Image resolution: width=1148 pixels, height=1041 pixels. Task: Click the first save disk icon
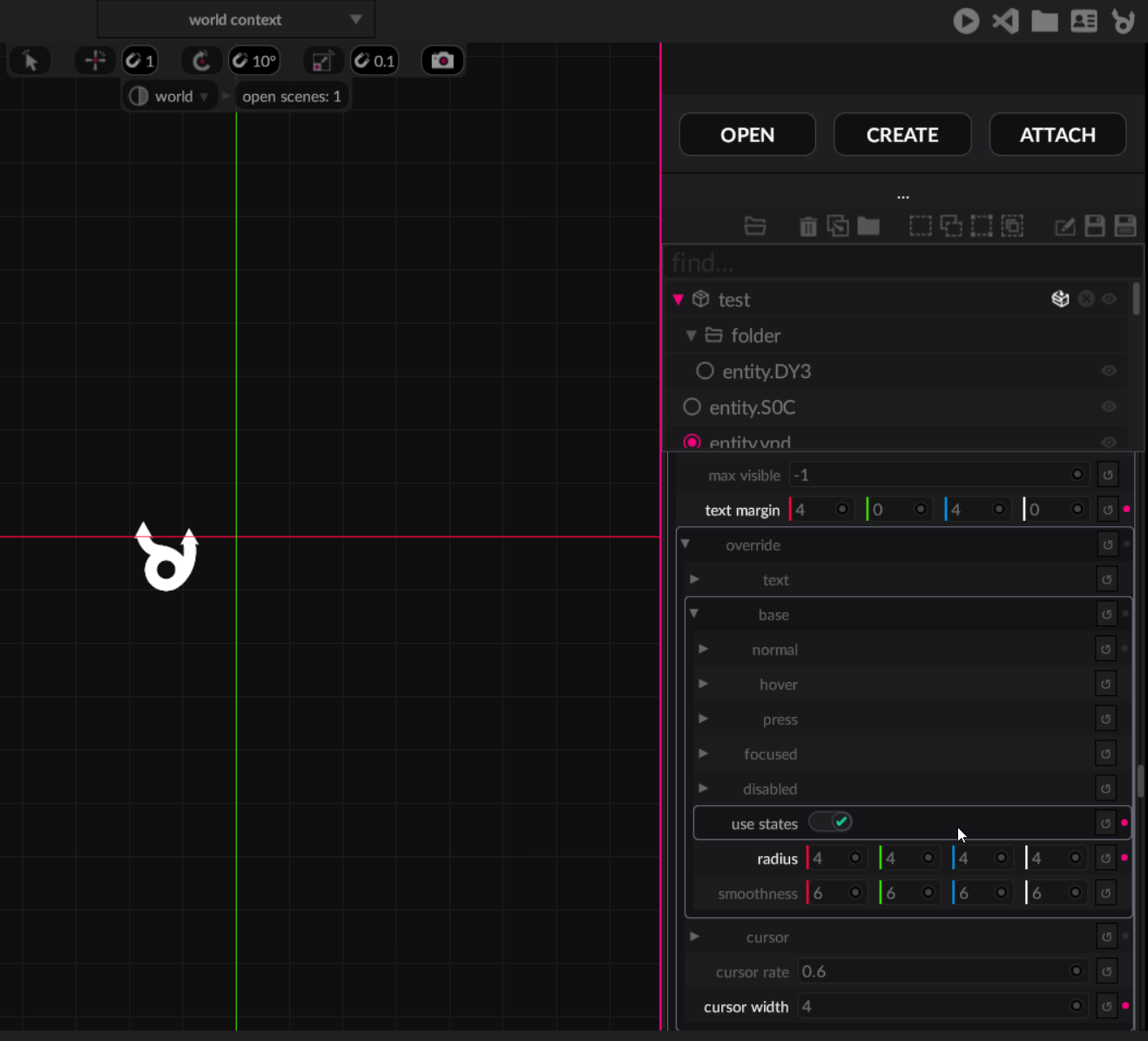point(1095,226)
